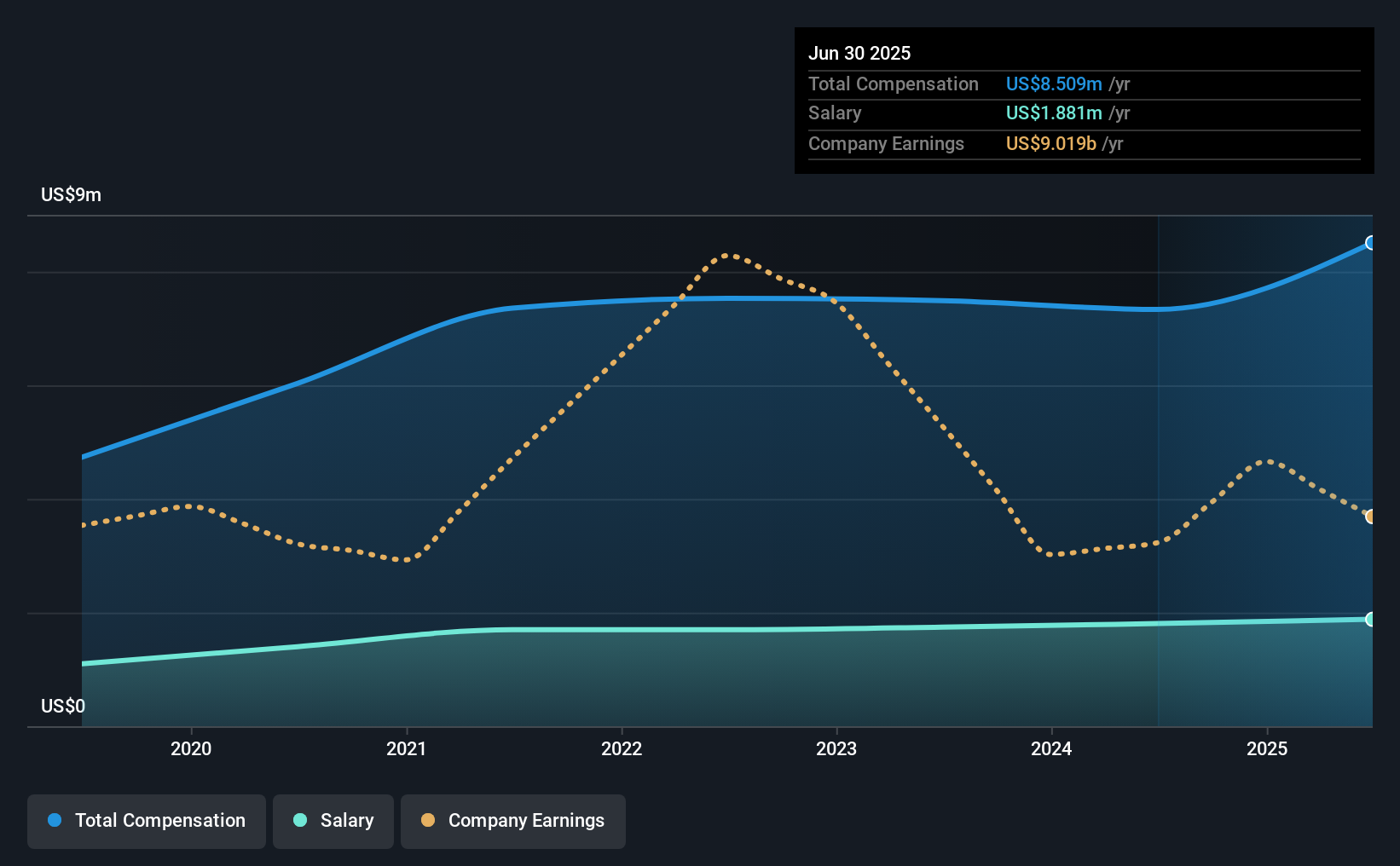Viewport: 1400px width, 866px height.
Task: Toggle the Company Earnings legend button
Action: coord(513,821)
